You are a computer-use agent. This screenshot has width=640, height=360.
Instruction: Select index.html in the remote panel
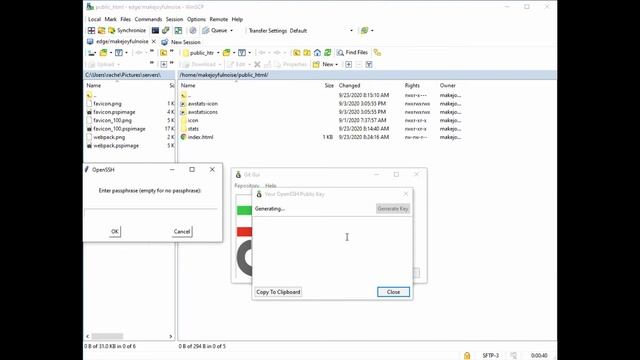[x=200, y=137]
